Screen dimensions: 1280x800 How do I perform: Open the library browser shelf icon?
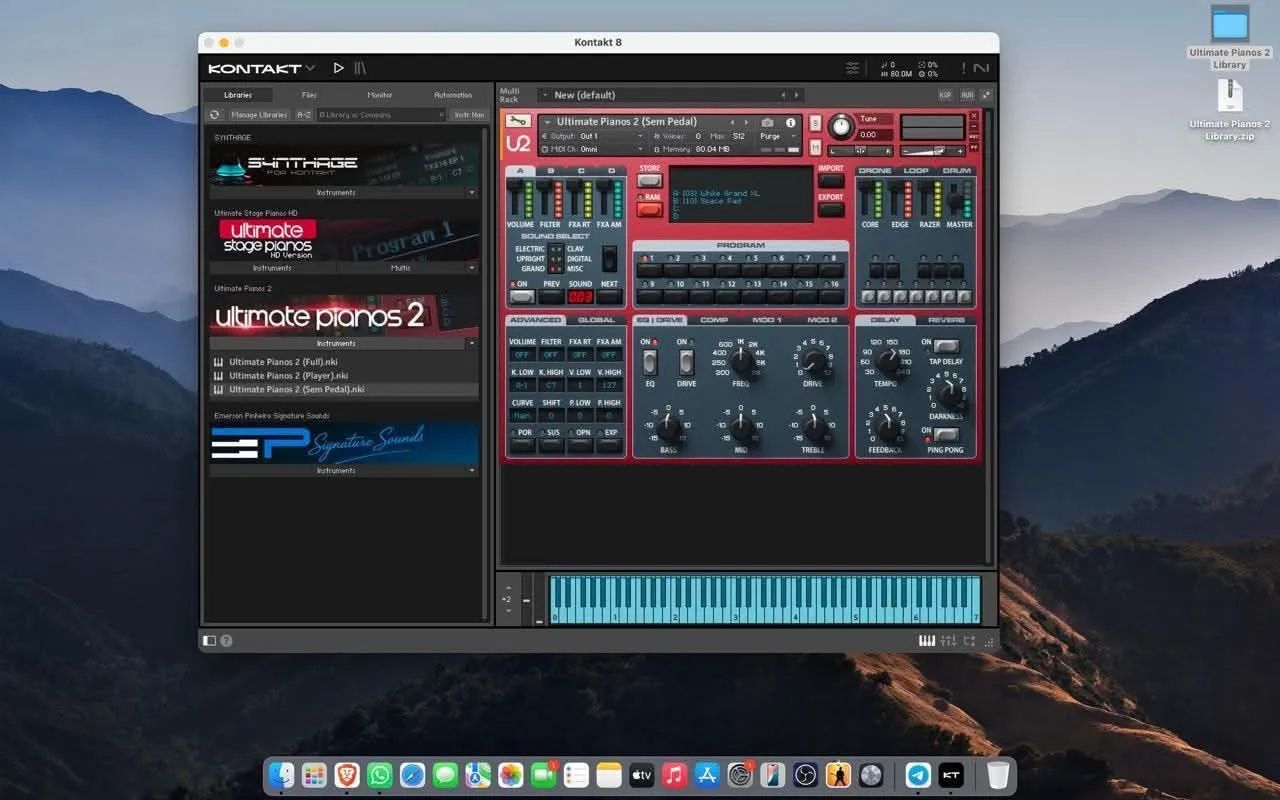[360, 68]
